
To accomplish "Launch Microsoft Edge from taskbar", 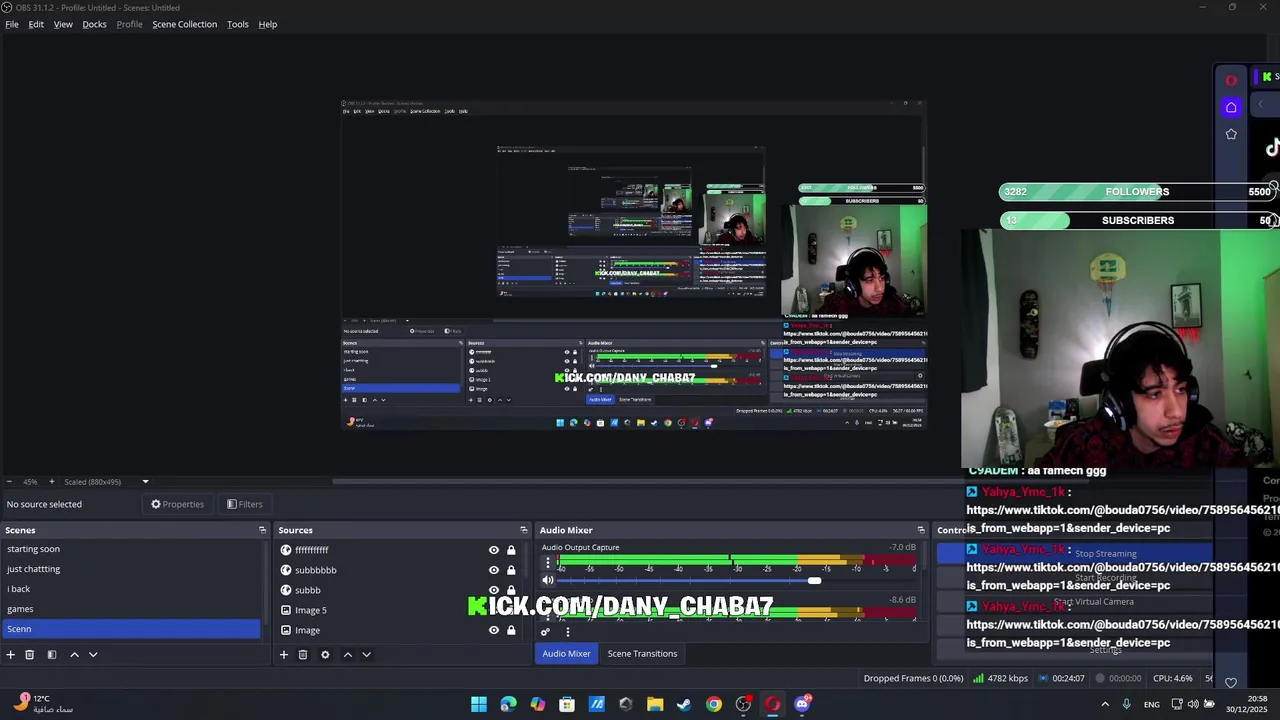I will (508, 704).
